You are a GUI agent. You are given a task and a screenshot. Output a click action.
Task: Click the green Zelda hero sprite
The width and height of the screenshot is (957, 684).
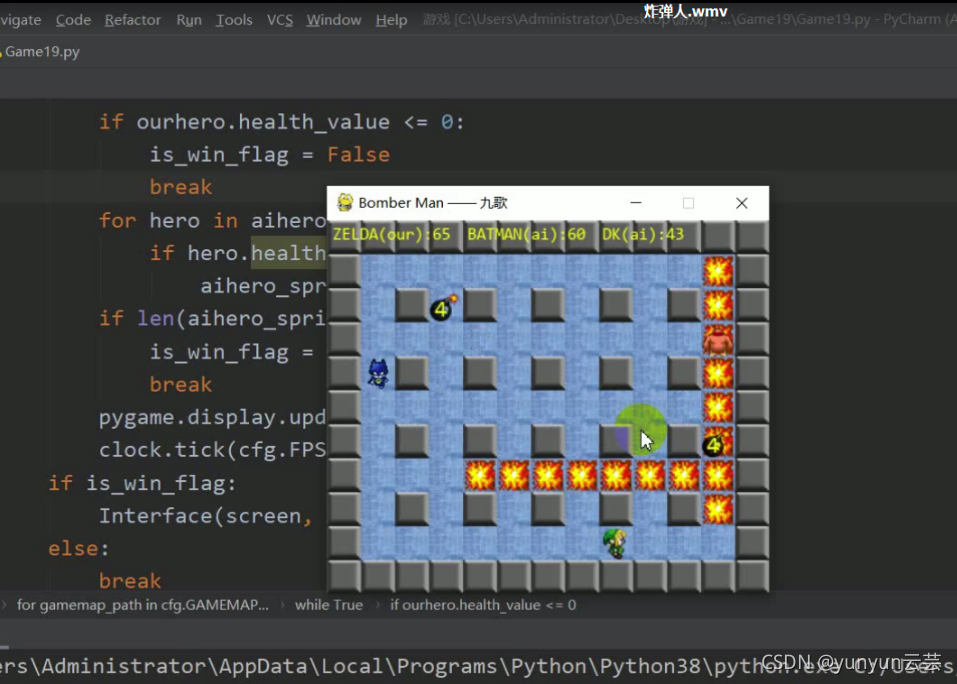click(615, 542)
